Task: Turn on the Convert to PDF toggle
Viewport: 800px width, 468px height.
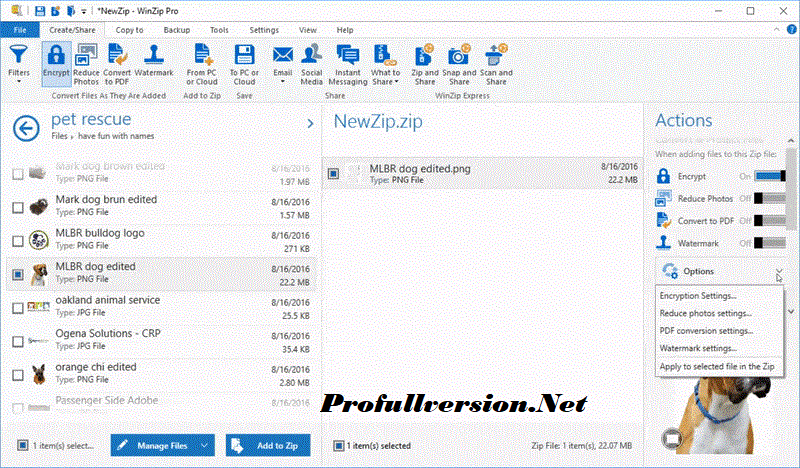Action: [x=770, y=221]
